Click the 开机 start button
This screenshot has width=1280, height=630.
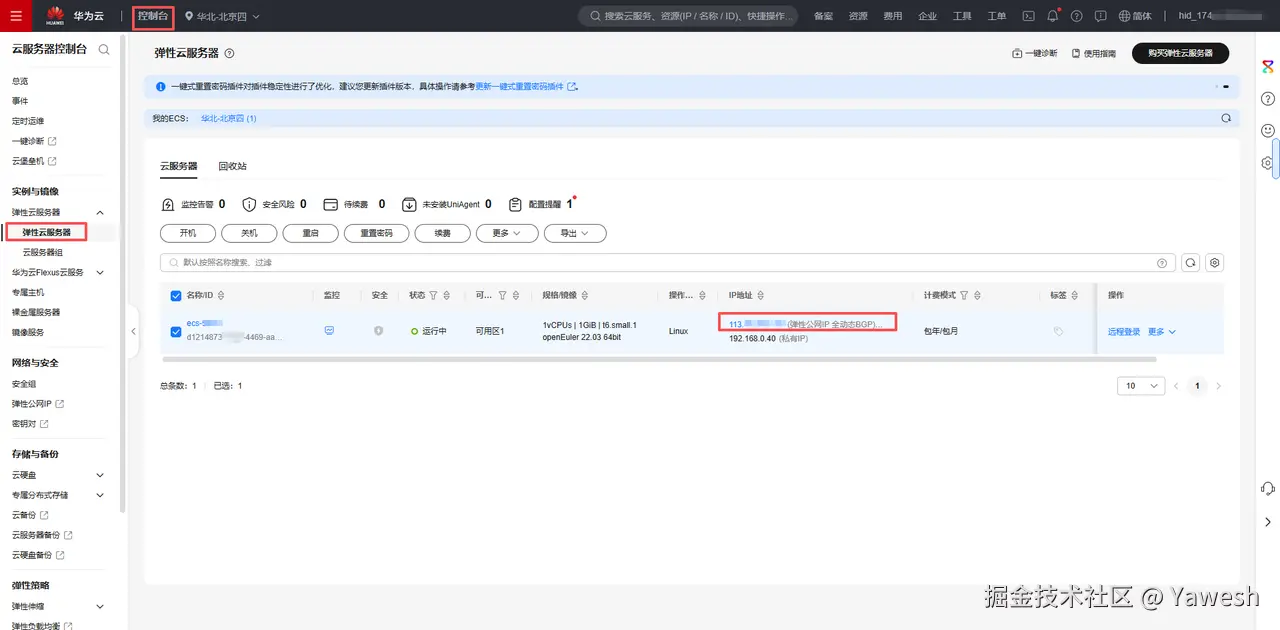[188, 233]
